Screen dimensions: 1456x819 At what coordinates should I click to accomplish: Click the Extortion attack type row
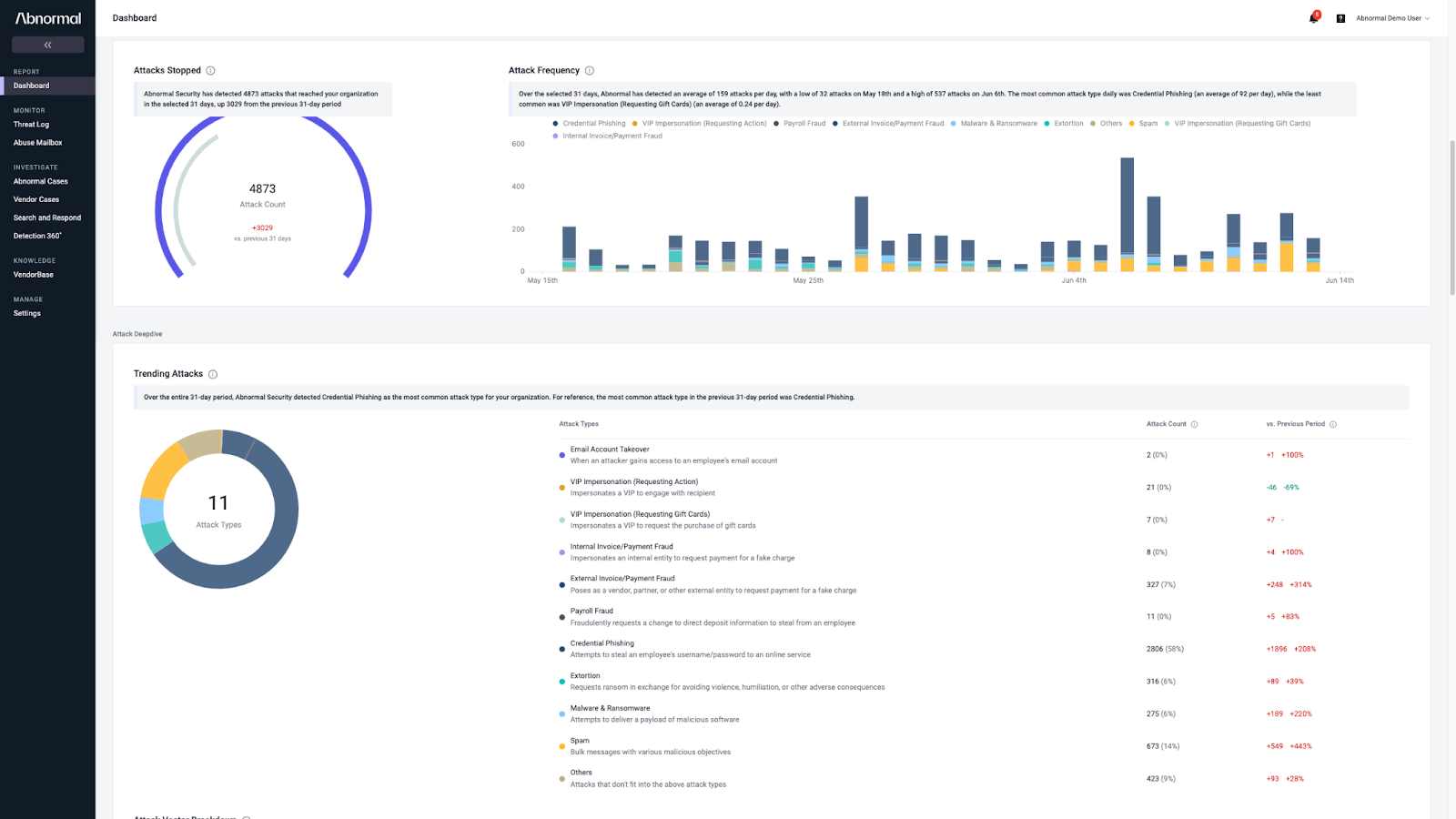point(983,682)
